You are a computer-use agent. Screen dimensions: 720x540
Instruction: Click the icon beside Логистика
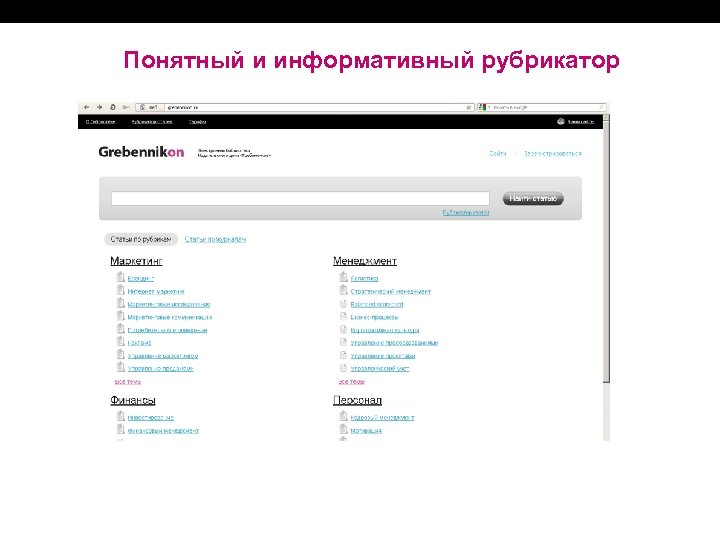[x=343, y=277]
